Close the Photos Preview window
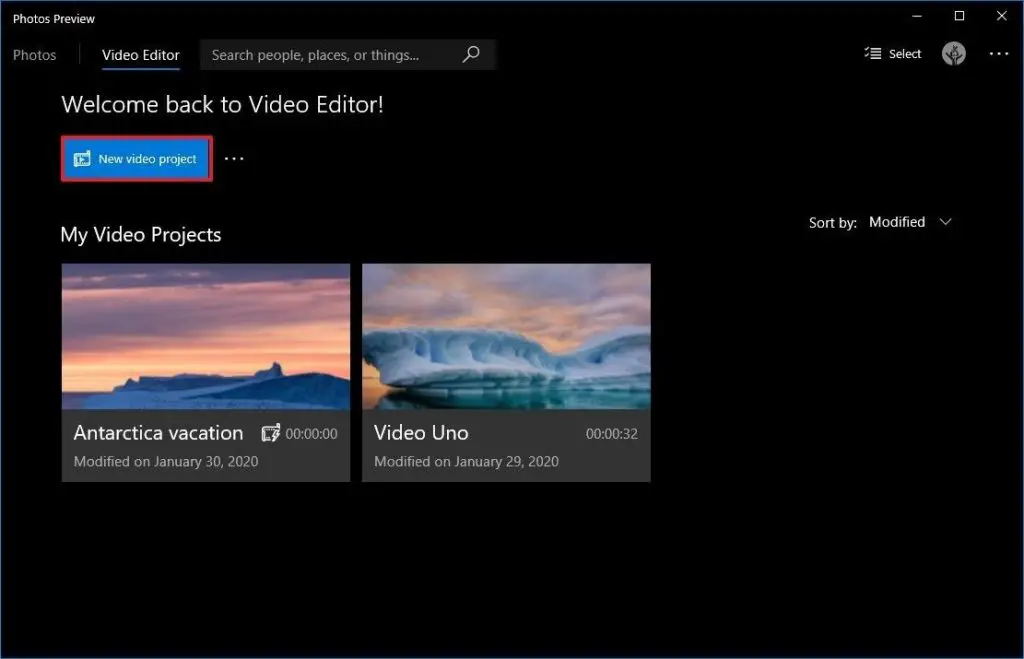 (1000, 16)
